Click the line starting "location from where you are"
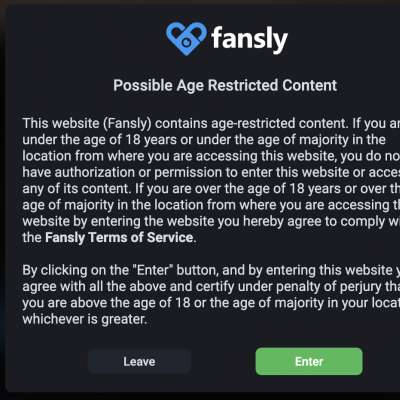 pos(211,156)
